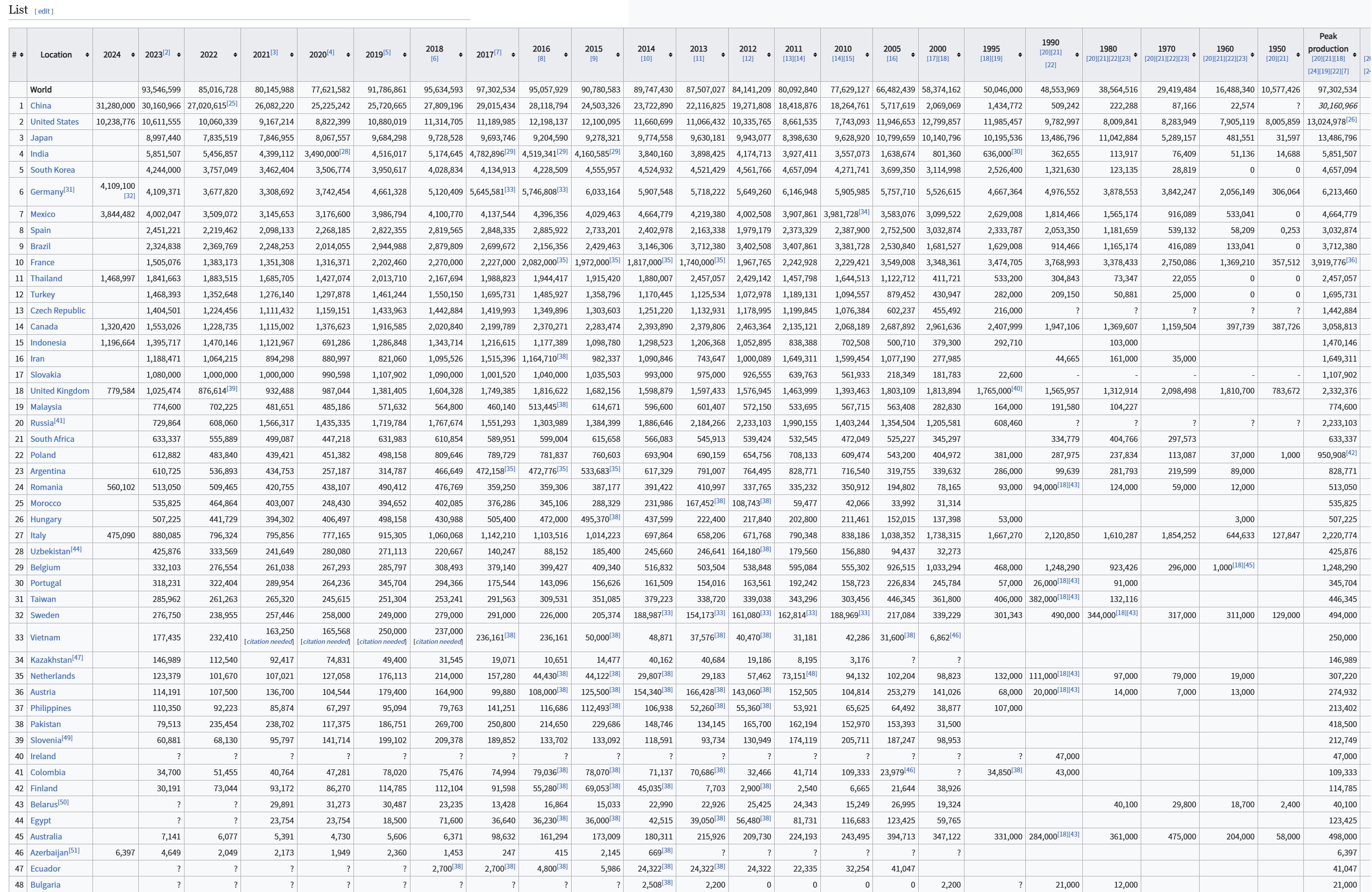The height and width of the screenshot is (892, 1372).
Task: Open reference 28 beside India's 2020 value
Action: 345,151
